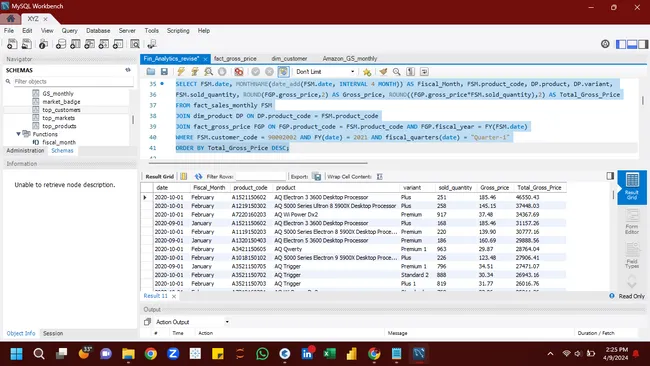Create new table icon in main toolbar
The height and width of the screenshot is (366, 650).
(x=75, y=44)
